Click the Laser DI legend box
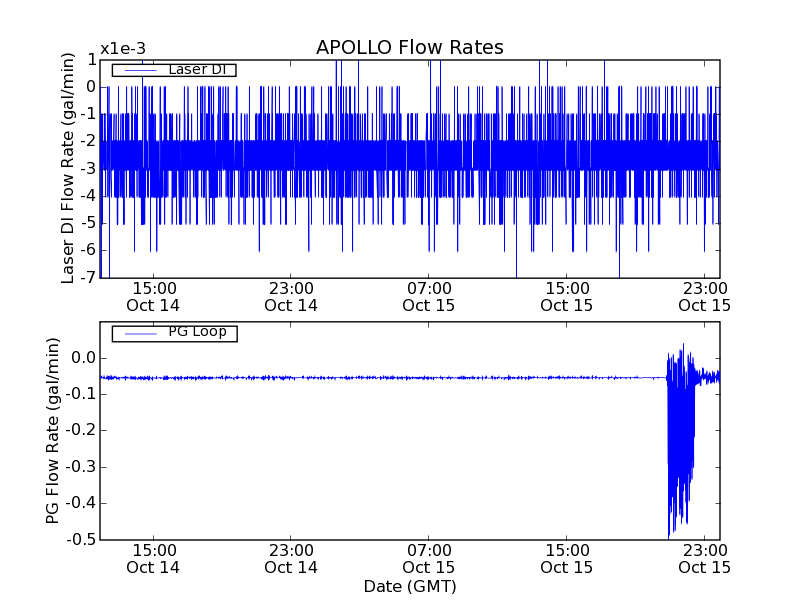 [174, 69]
